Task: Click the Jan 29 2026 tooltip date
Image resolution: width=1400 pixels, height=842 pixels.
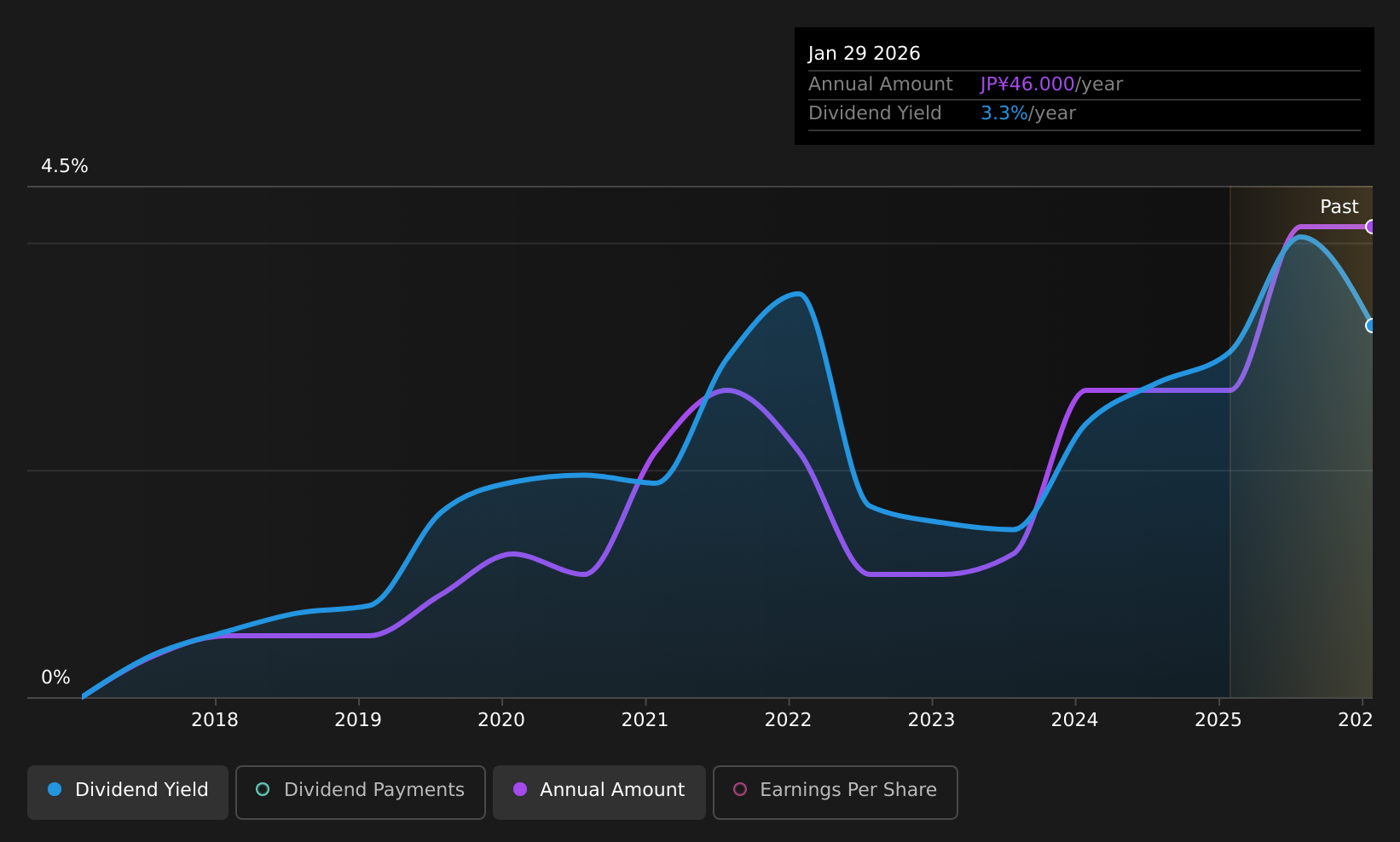Action: coord(864,54)
